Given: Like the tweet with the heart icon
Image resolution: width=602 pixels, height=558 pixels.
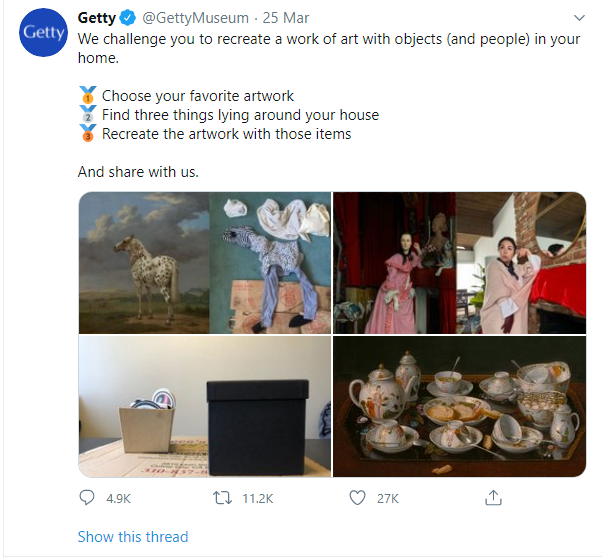Looking at the screenshot, I should 357,497.
